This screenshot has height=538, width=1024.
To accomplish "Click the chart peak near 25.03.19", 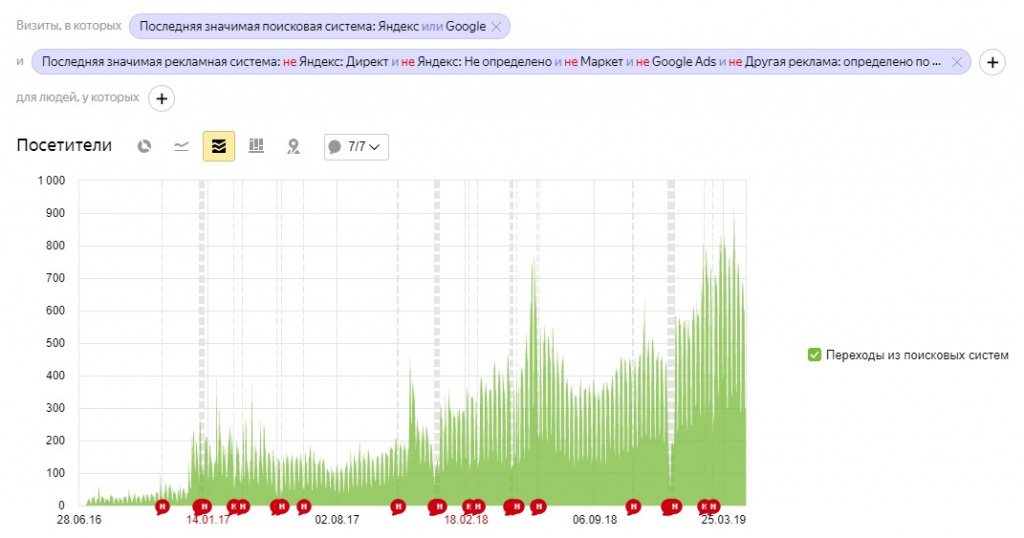I will point(733,212).
